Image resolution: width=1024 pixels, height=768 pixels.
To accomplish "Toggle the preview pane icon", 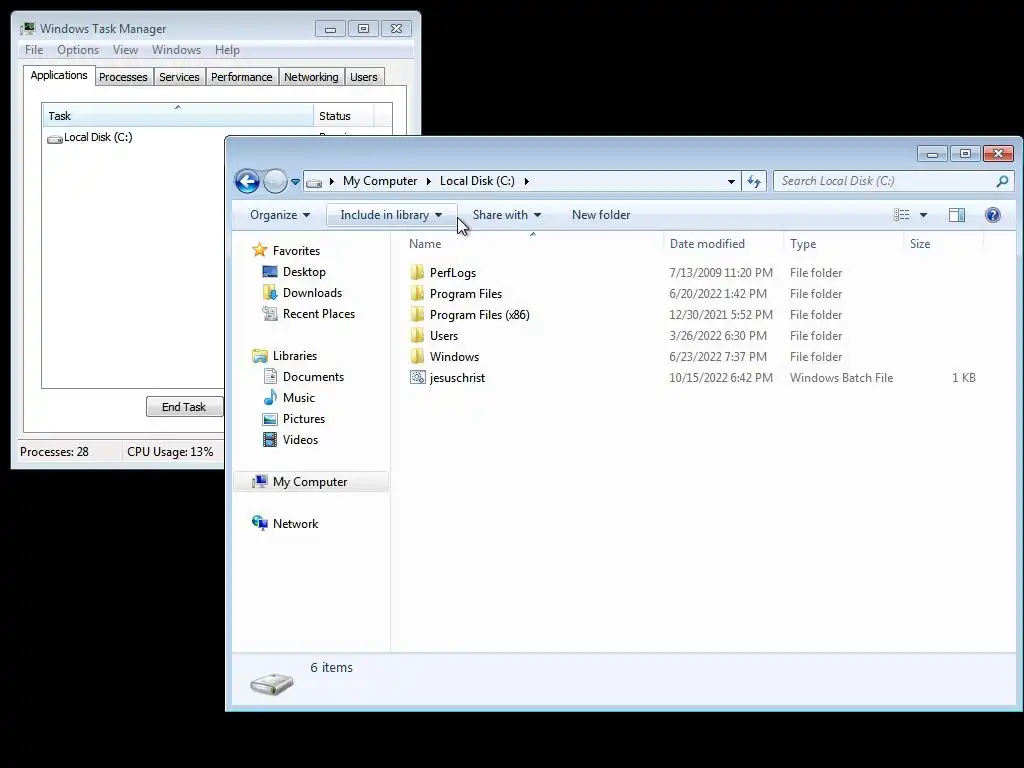I will (957, 215).
